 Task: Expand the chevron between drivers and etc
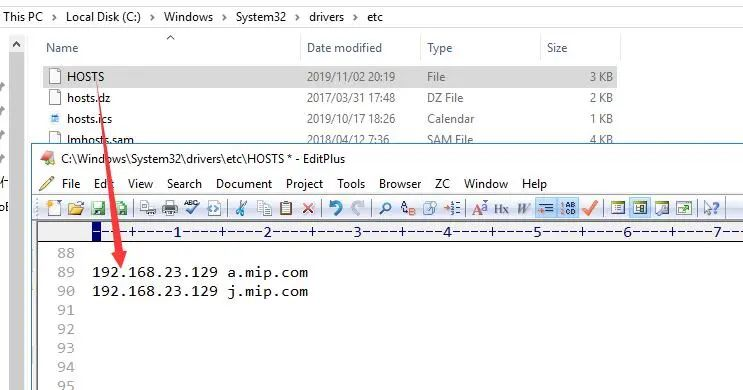[x=355, y=18]
